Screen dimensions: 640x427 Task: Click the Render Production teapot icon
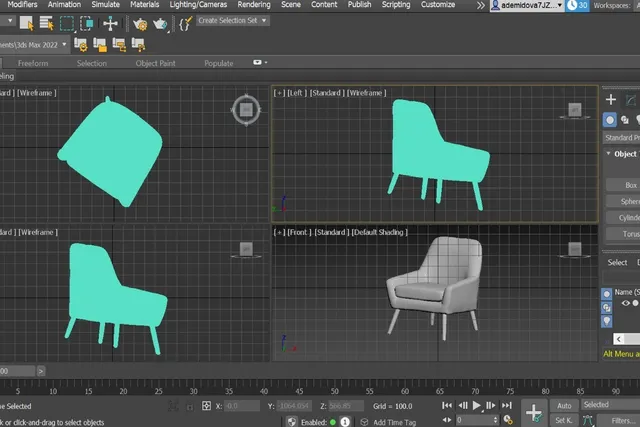pyautogui.click(x=160, y=24)
